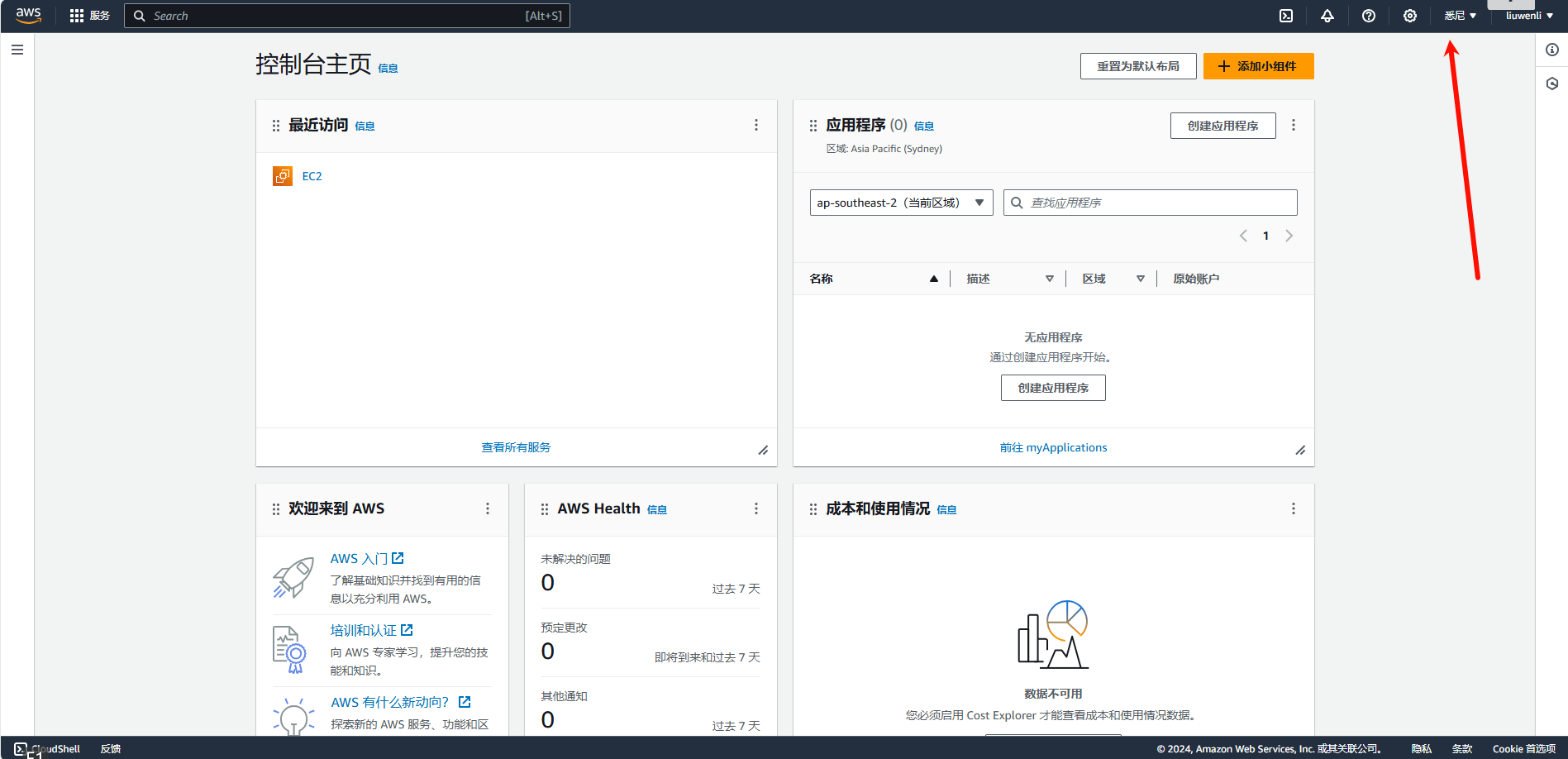The width and height of the screenshot is (1568, 759).
Task: Click the help question mark icon
Action: coord(1369,16)
